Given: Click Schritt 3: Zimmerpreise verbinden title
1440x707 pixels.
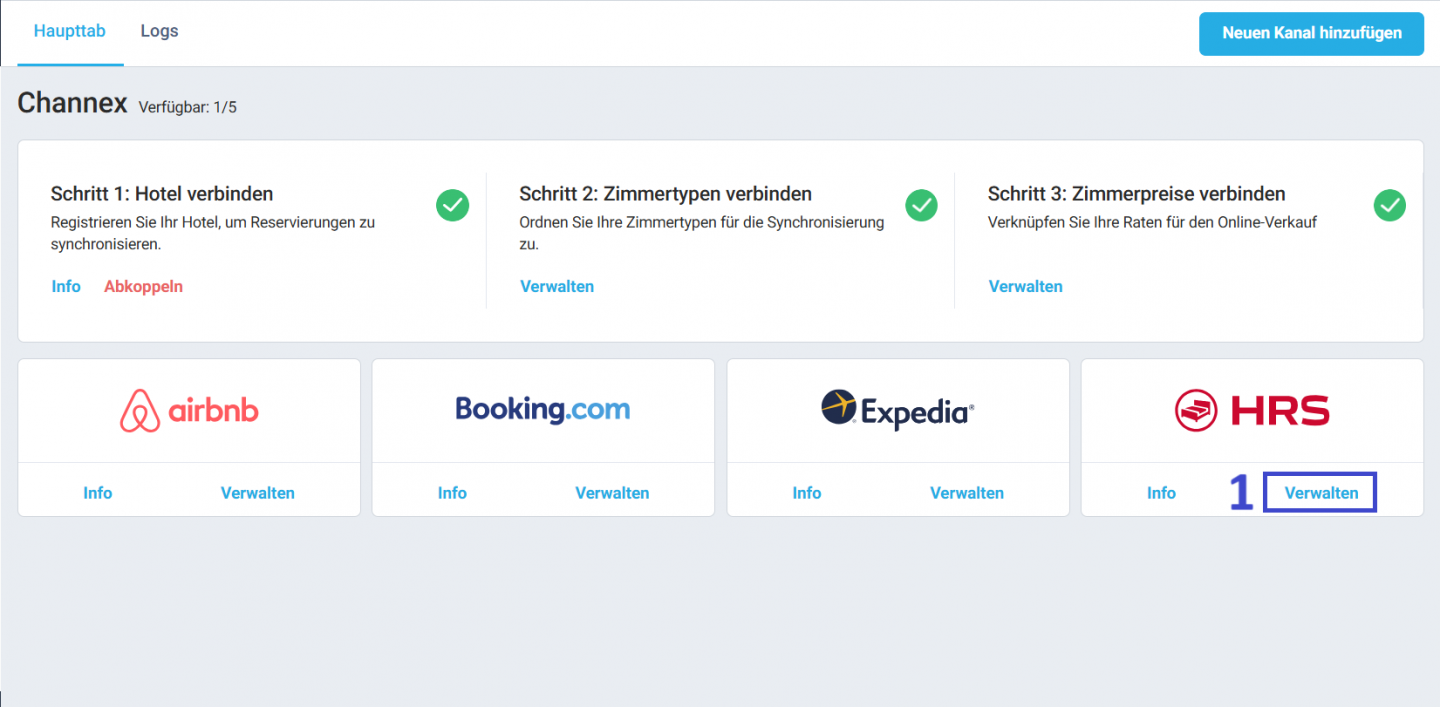Looking at the screenshot, I should (x=1137, y=194).
